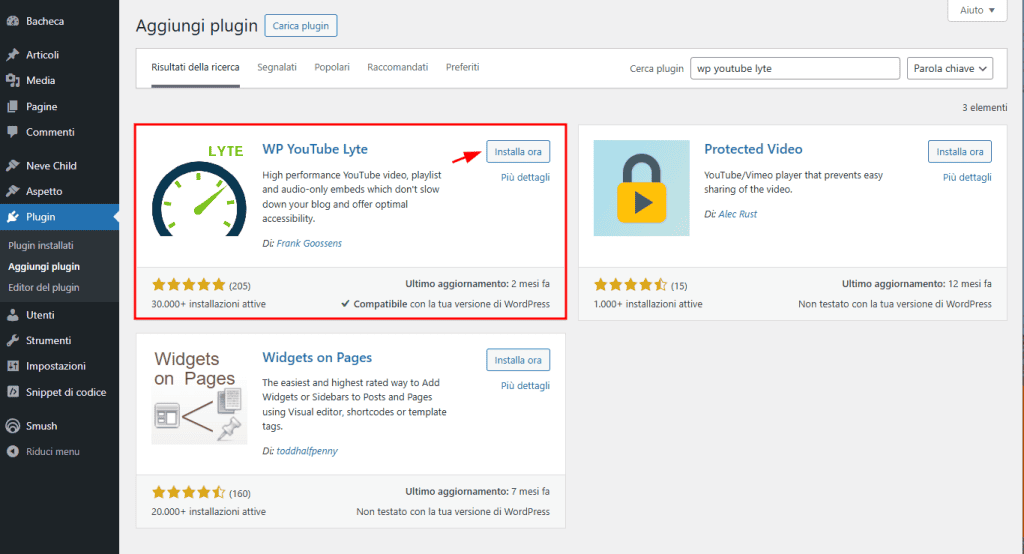Click '1.000+ installazioni attive' text
The width and height of the screenshot is (1024, 554).
tap(648, 304)
